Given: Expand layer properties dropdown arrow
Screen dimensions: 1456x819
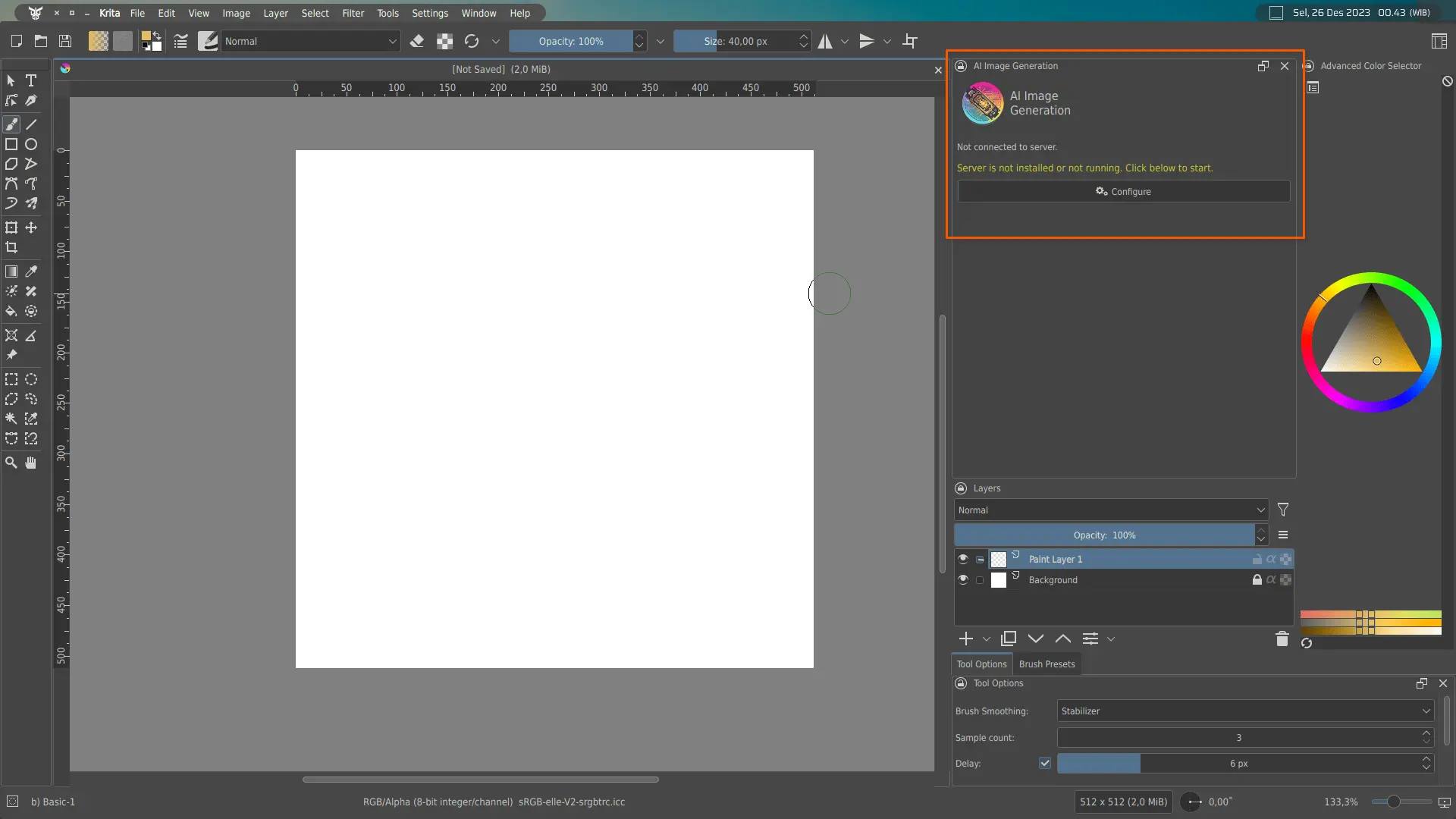Looking at the screenshot, I should tap(1111, 639).
